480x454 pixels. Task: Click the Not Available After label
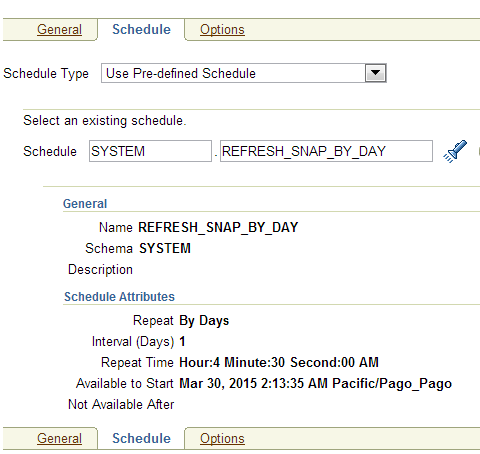(x=121, y=404)
